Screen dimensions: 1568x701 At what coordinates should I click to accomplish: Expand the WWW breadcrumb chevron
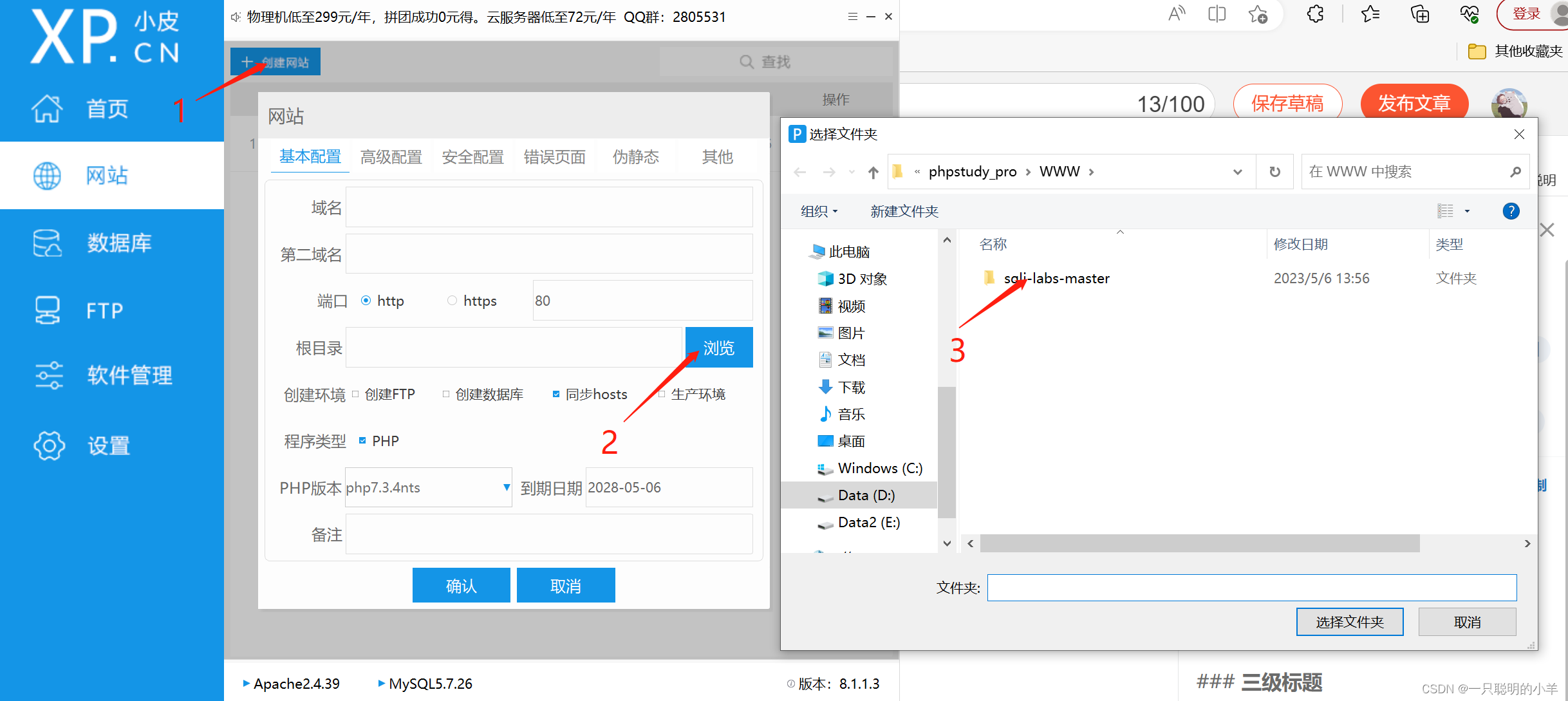1091,172
